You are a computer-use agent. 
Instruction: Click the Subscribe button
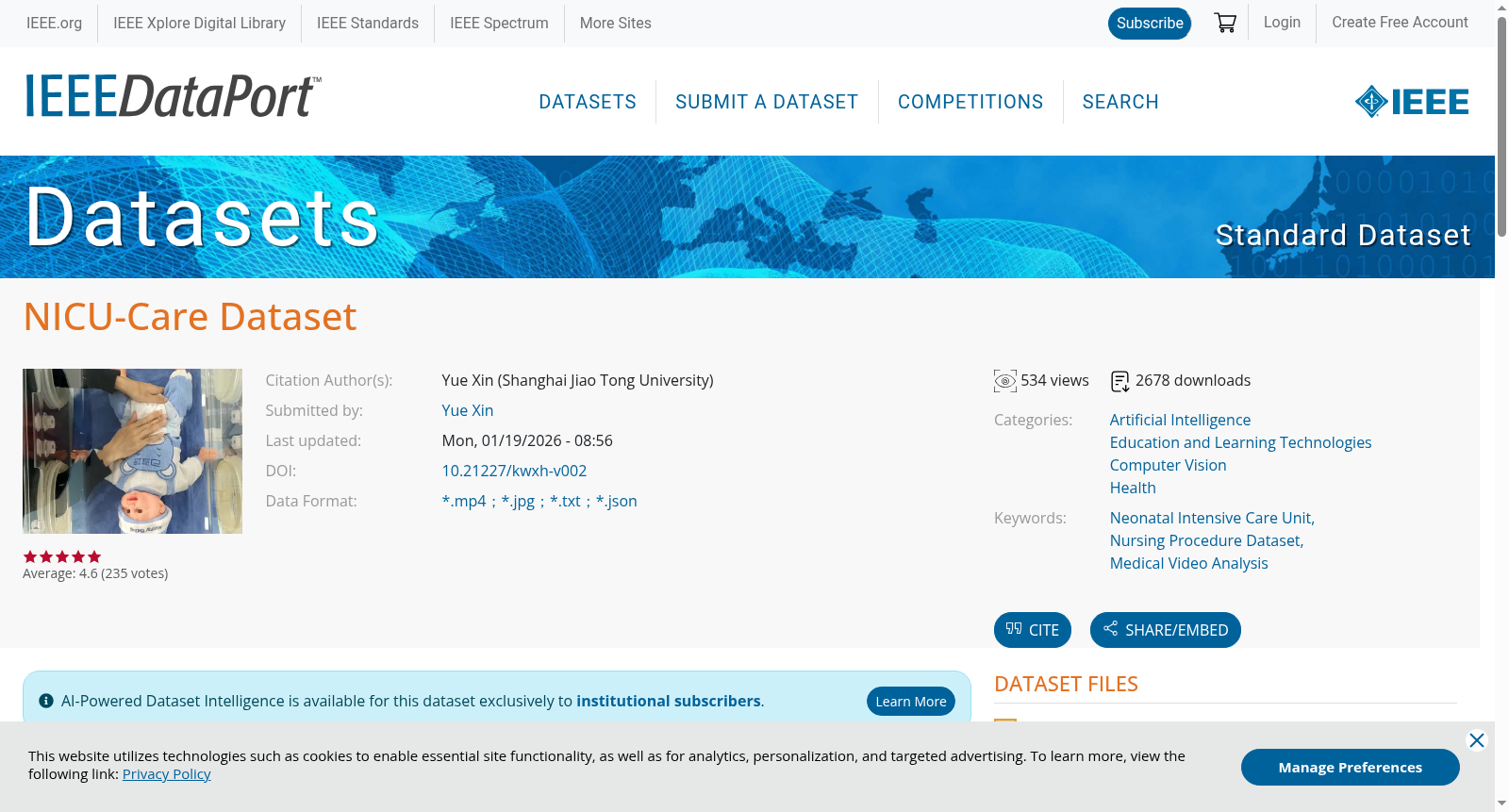[x=1150, y=24]
